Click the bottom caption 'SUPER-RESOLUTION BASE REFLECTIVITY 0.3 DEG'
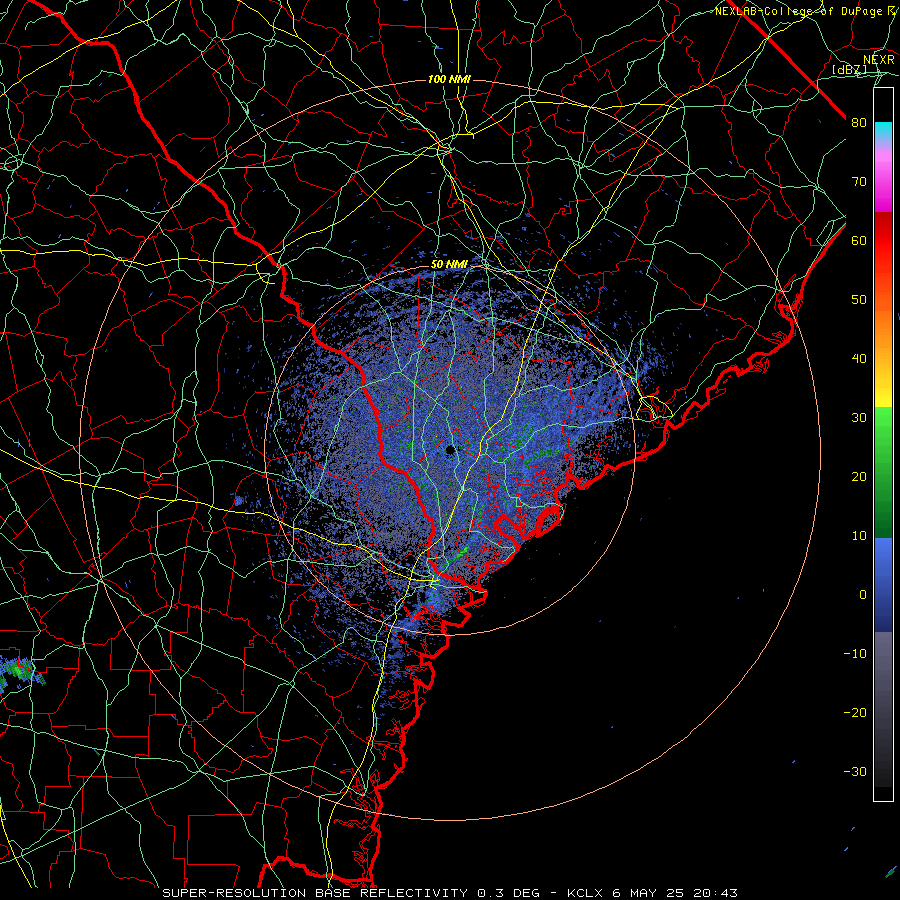900x900 pixels. pos(351,893)
